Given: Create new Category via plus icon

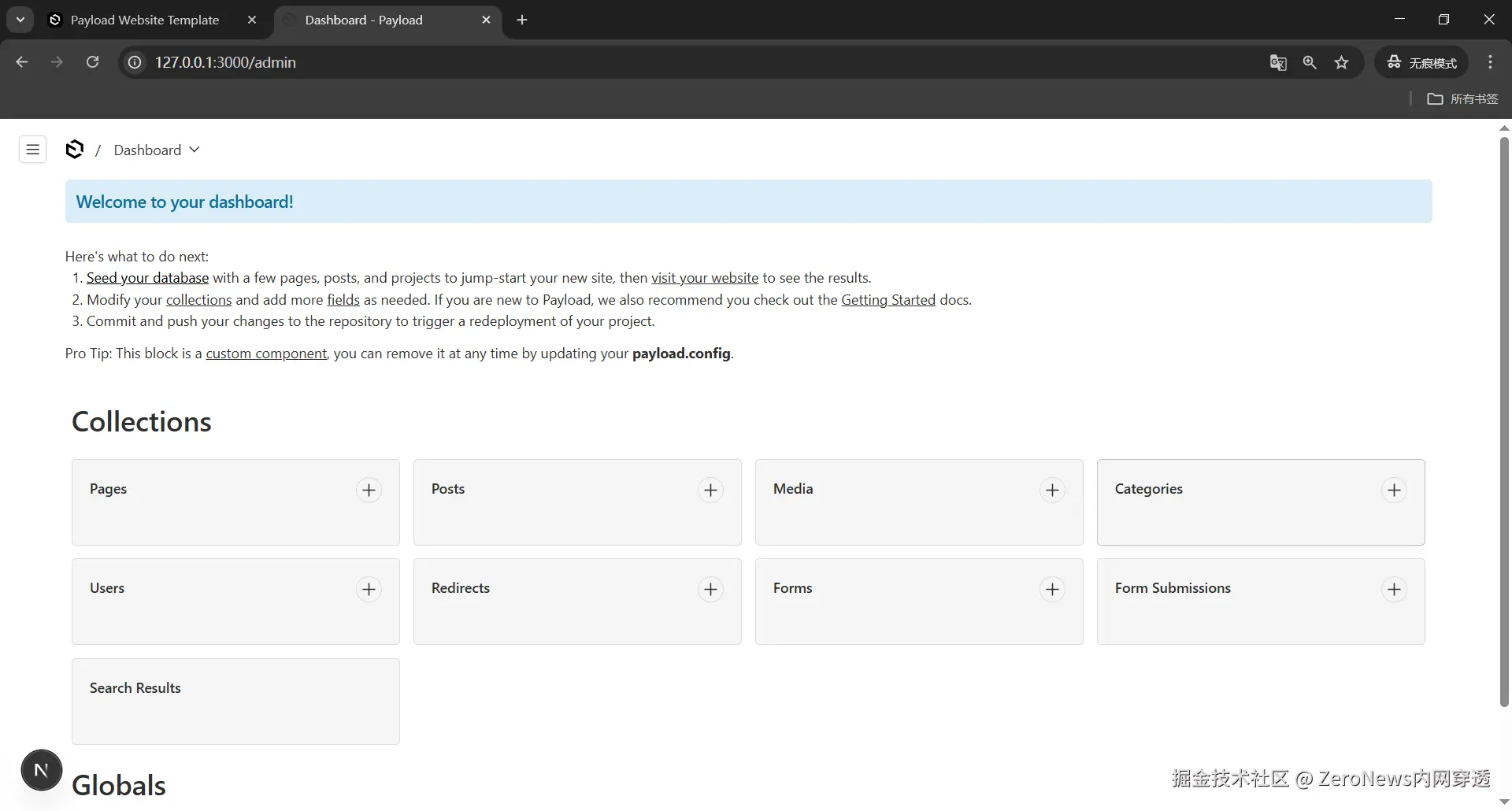Looking at the screenshot, I should [1394, 490].
